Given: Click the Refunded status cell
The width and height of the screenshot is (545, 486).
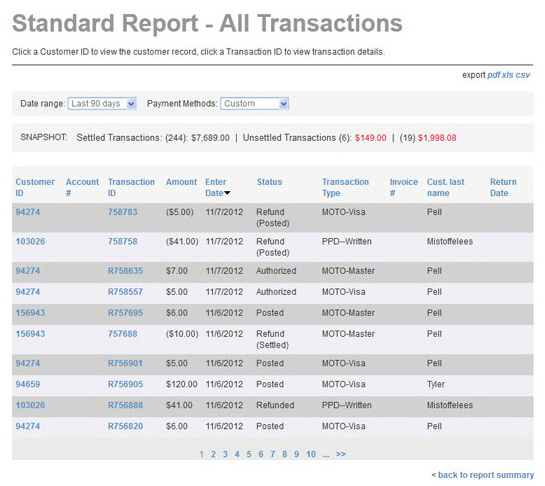Looking at the screenshot, I should 275,405.
